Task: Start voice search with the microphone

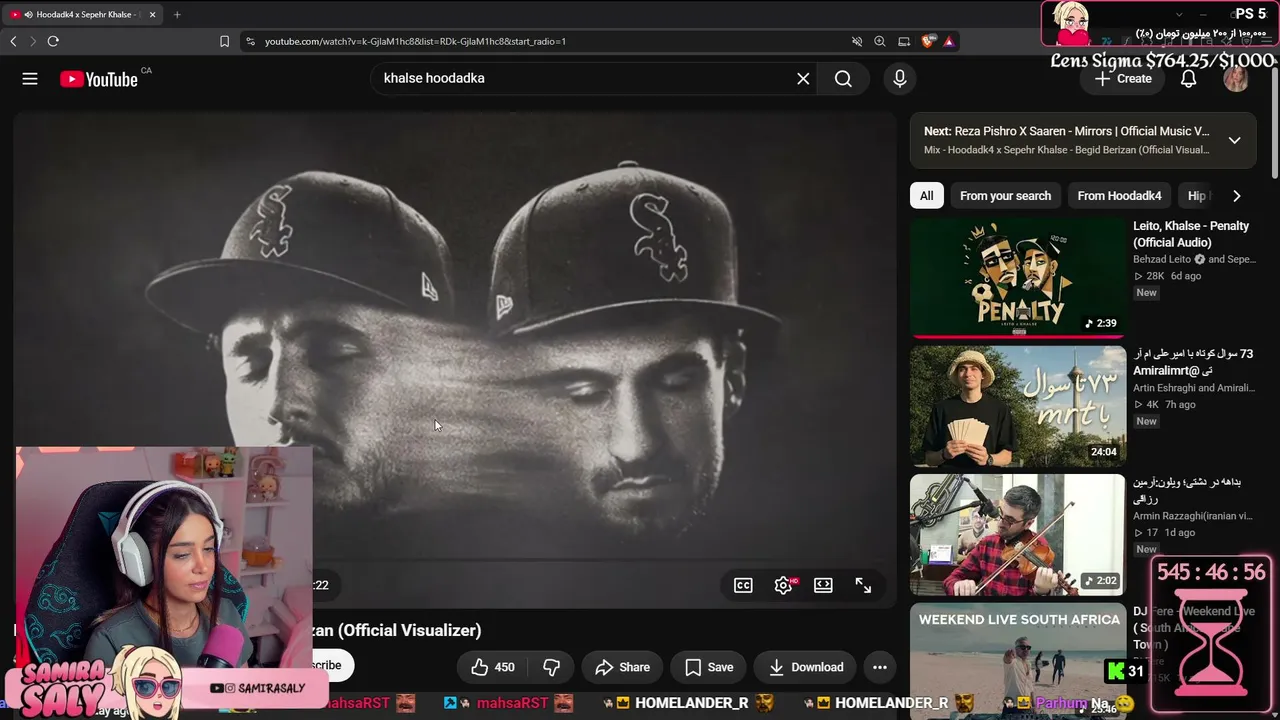Action: (900, 78)
